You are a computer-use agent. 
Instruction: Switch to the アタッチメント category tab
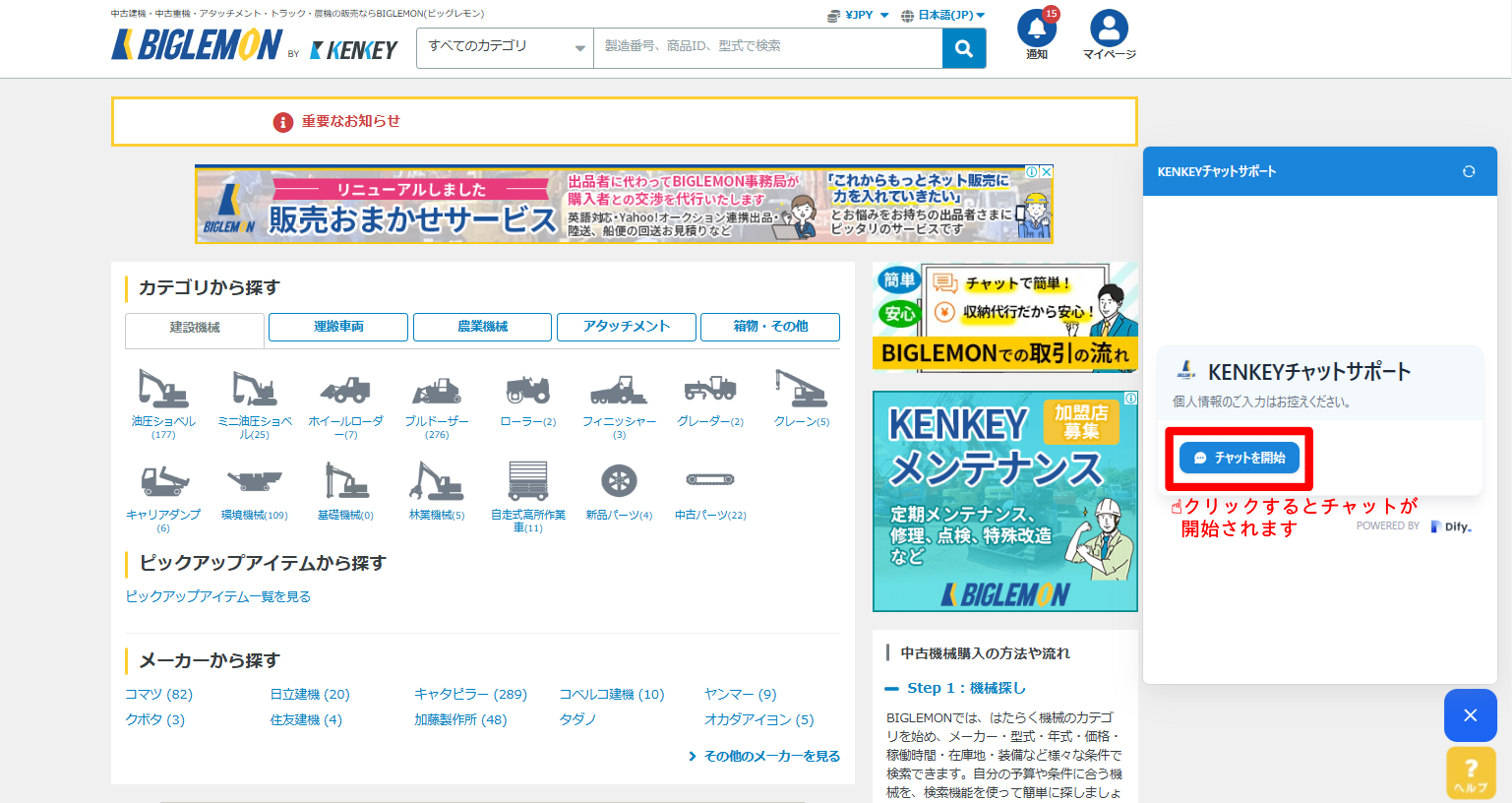(x=627, y=327)
